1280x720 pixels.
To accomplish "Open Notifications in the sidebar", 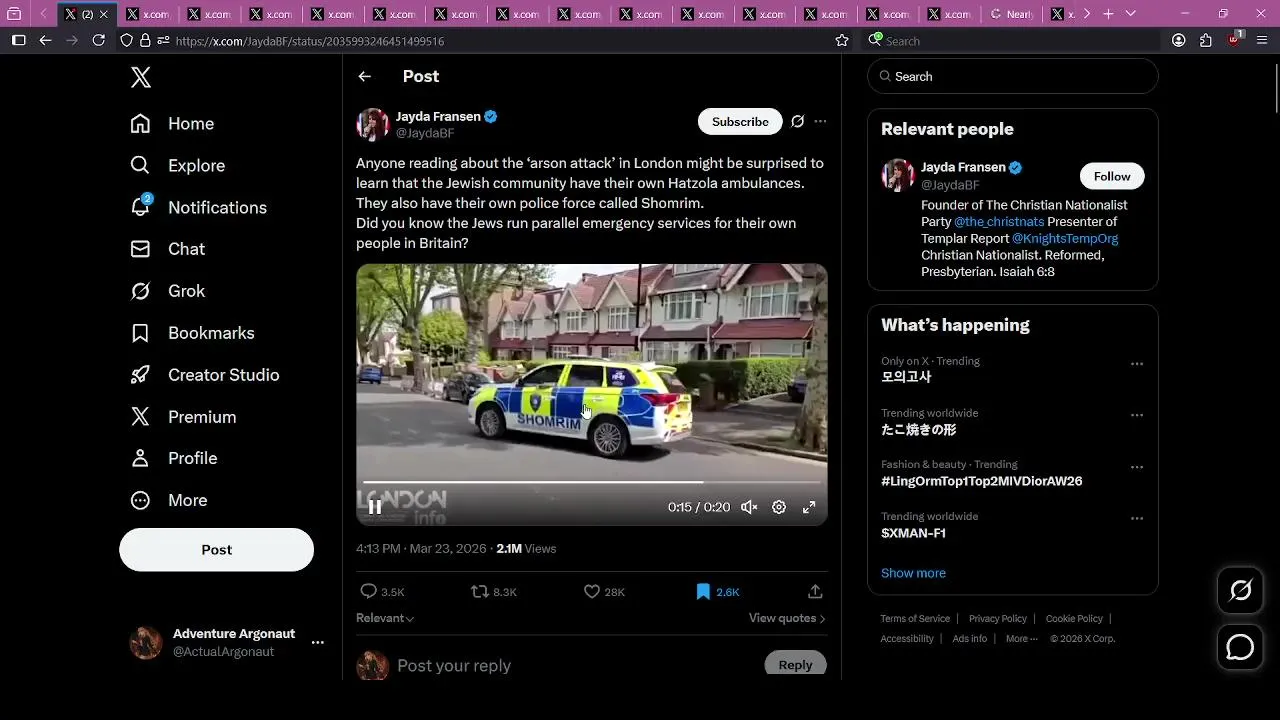I will [198, 207].
